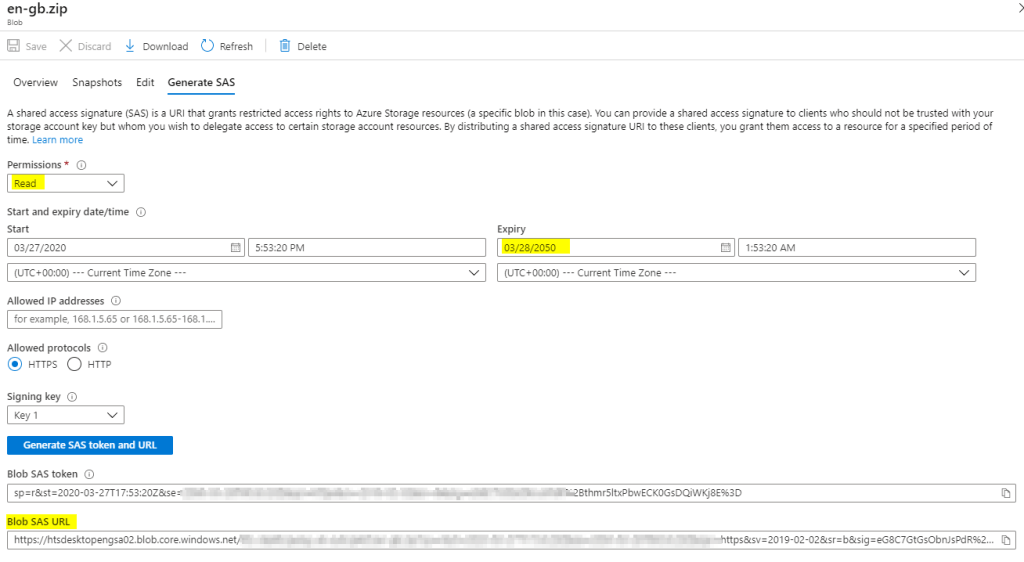Image resolution: width=1024 pixels, height=562 pixels.
Task: Open the Expiry date calendar picker
Action: [x=726, y=247]
